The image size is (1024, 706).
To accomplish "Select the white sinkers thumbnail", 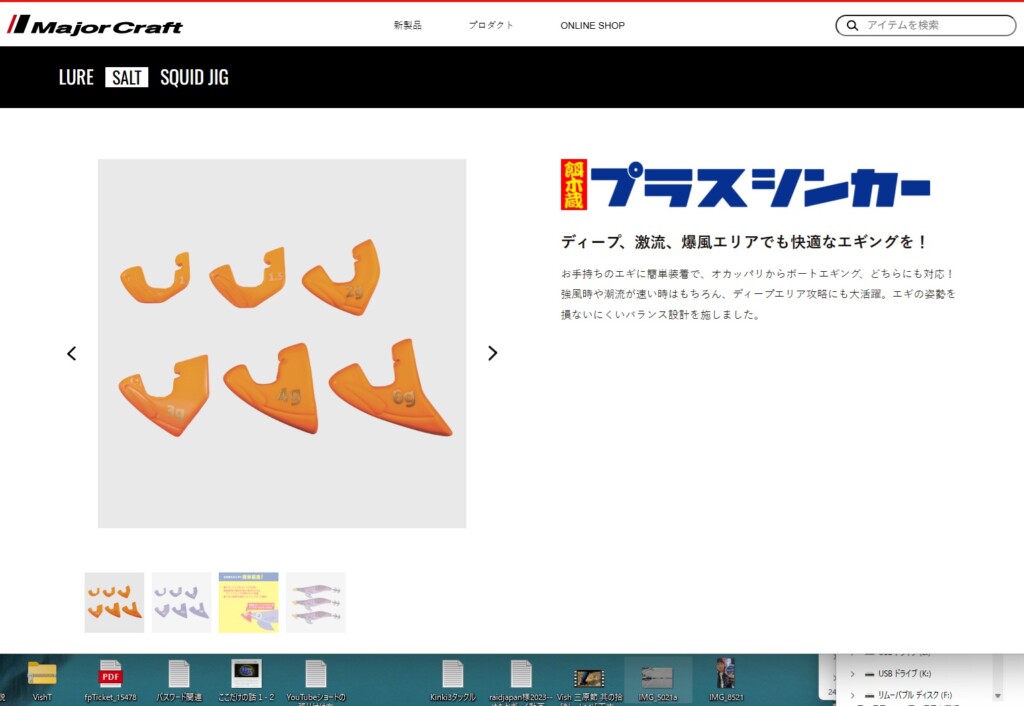I will click(x=181, y=602).
